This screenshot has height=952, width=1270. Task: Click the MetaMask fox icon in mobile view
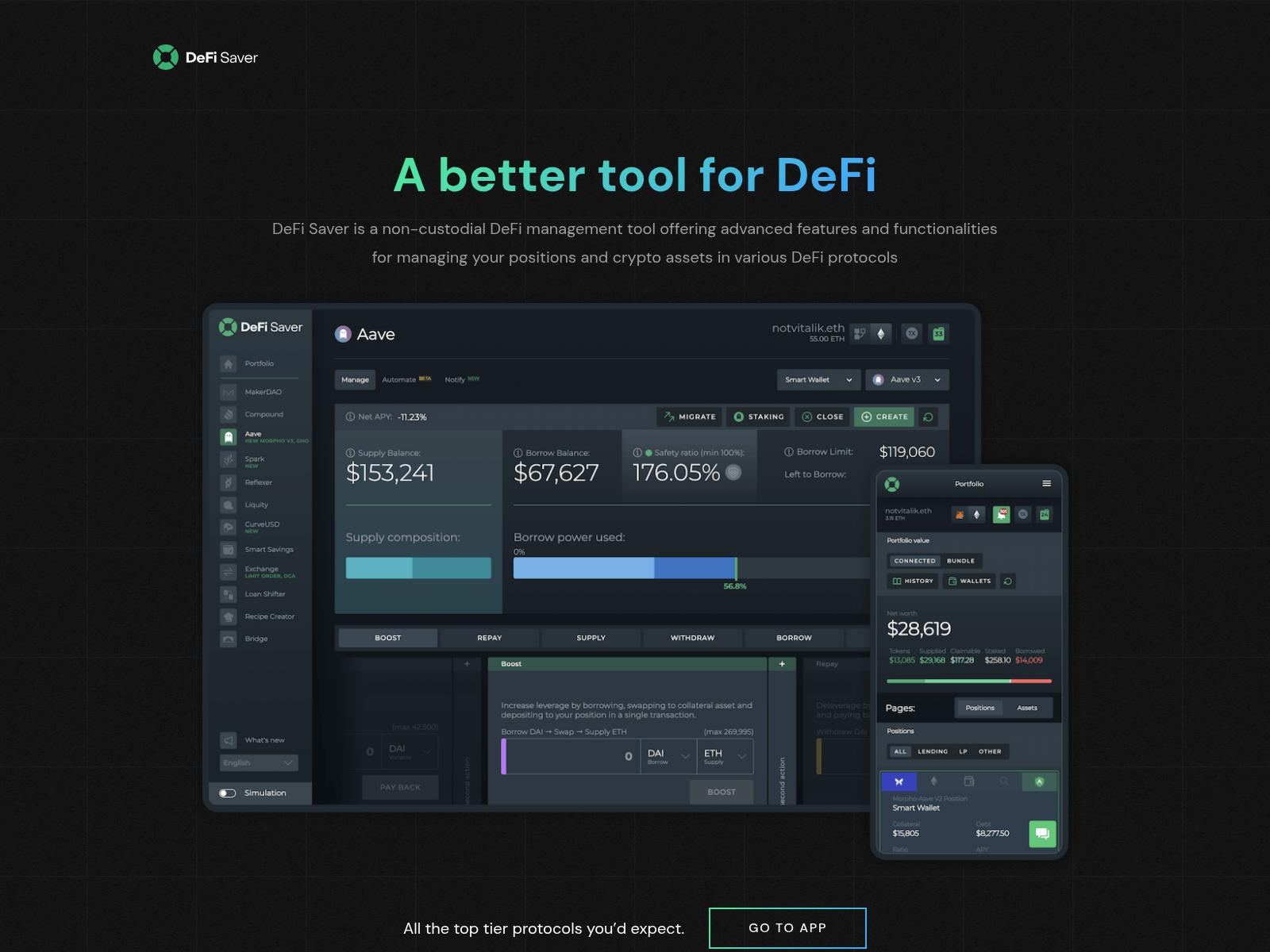coord(960,515)
